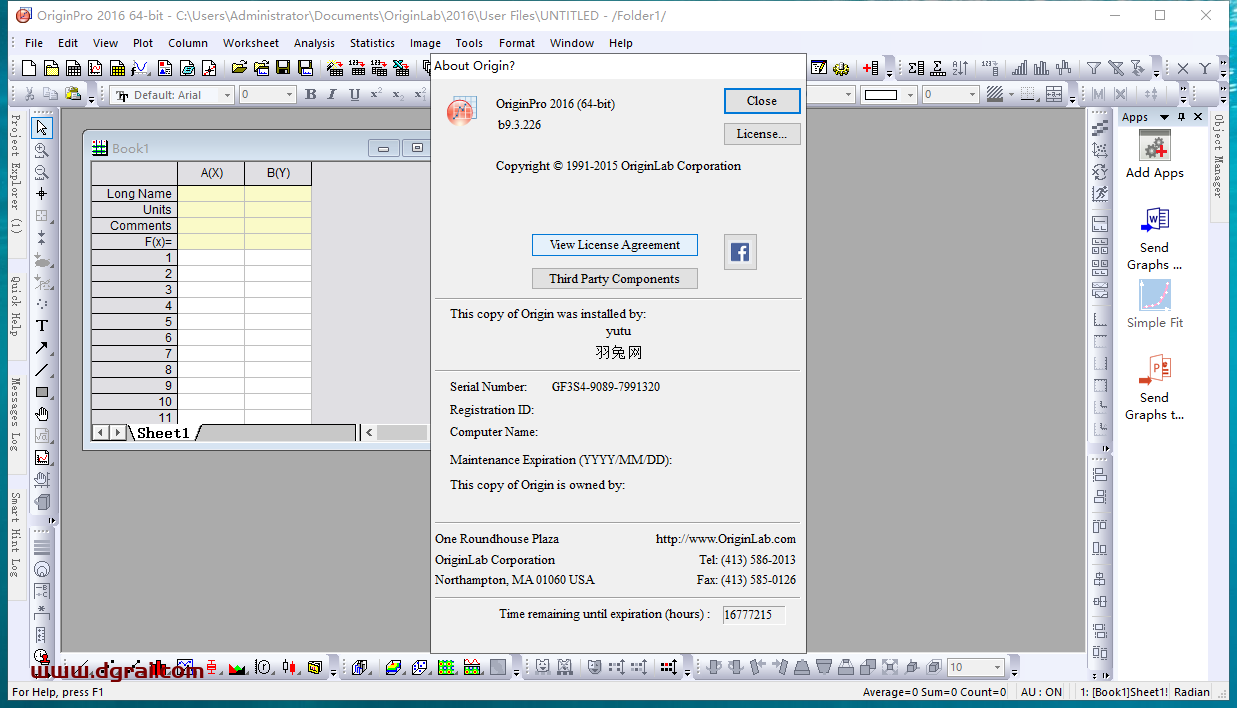
Task: Expand the font size dropdown
Action: (x=290, y=95)
